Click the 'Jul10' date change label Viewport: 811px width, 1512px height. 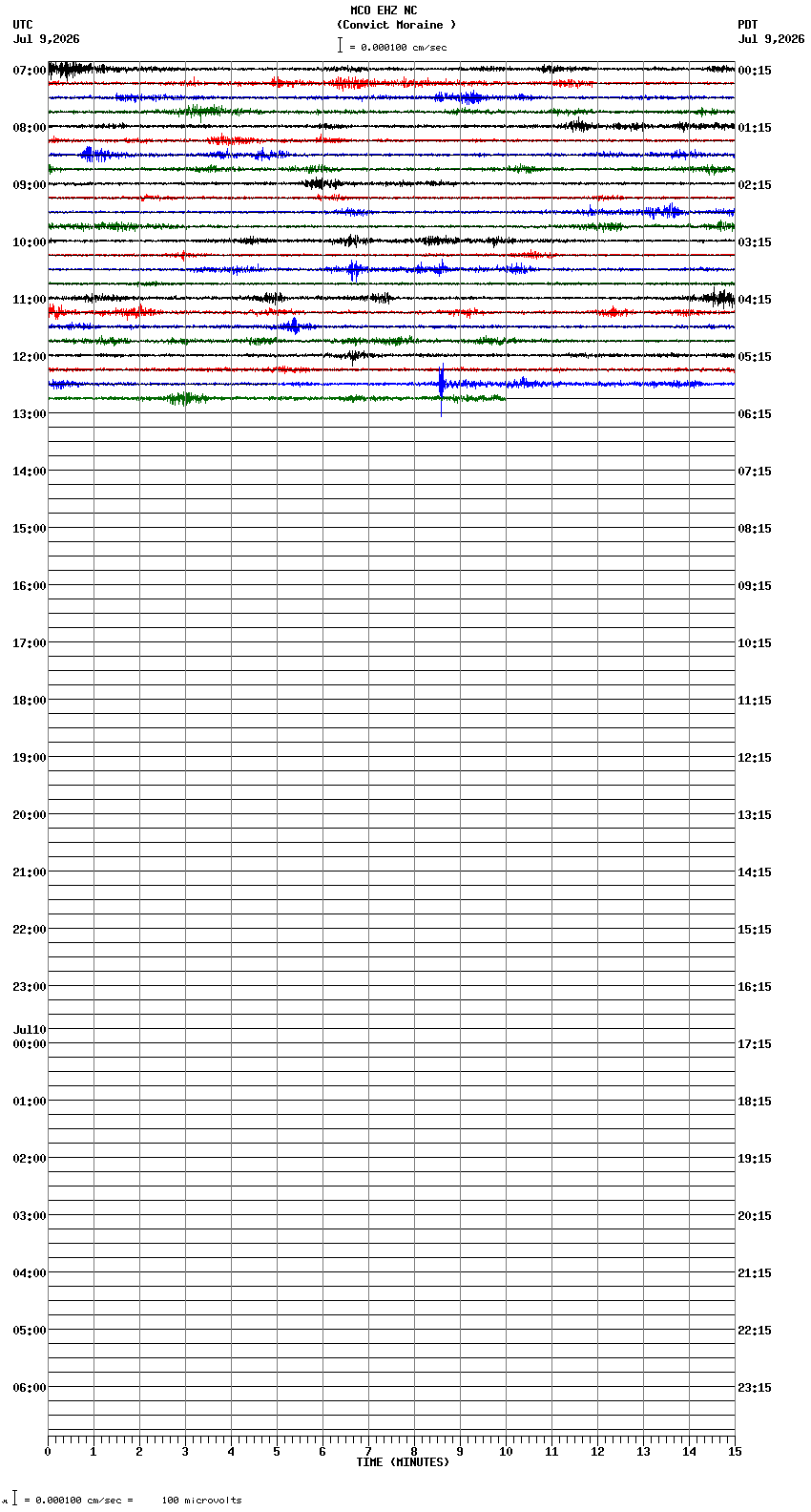[30, 1030]
